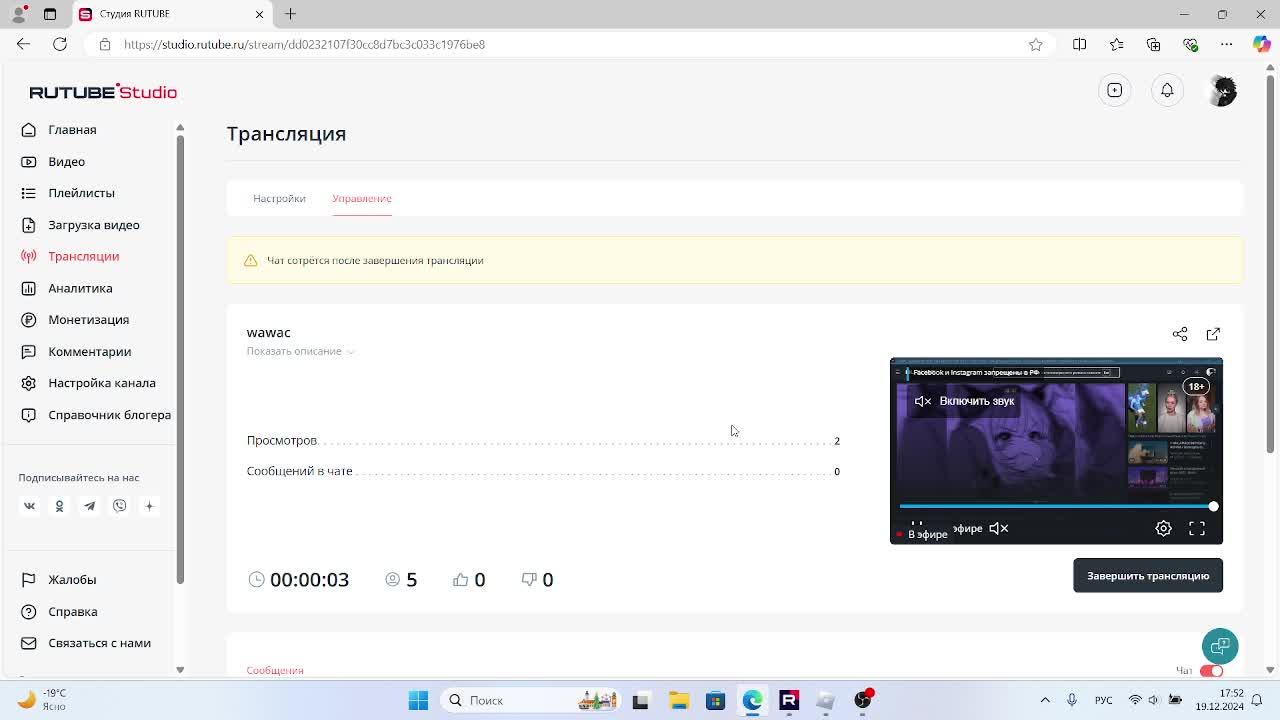Viewport: 1280px width, 720px height.
Task: Switch to the Настройки tab
Action: click(x=279, y=198)
